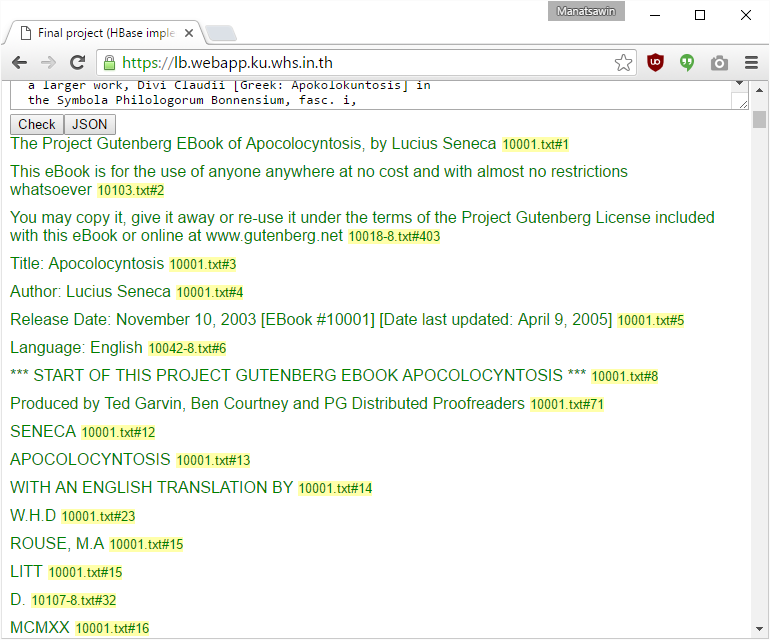Image resolution: width=770 pixels, height=640 pixels.
Task: Click the 10001.txt#16 source tag
Action: [112, 629]
